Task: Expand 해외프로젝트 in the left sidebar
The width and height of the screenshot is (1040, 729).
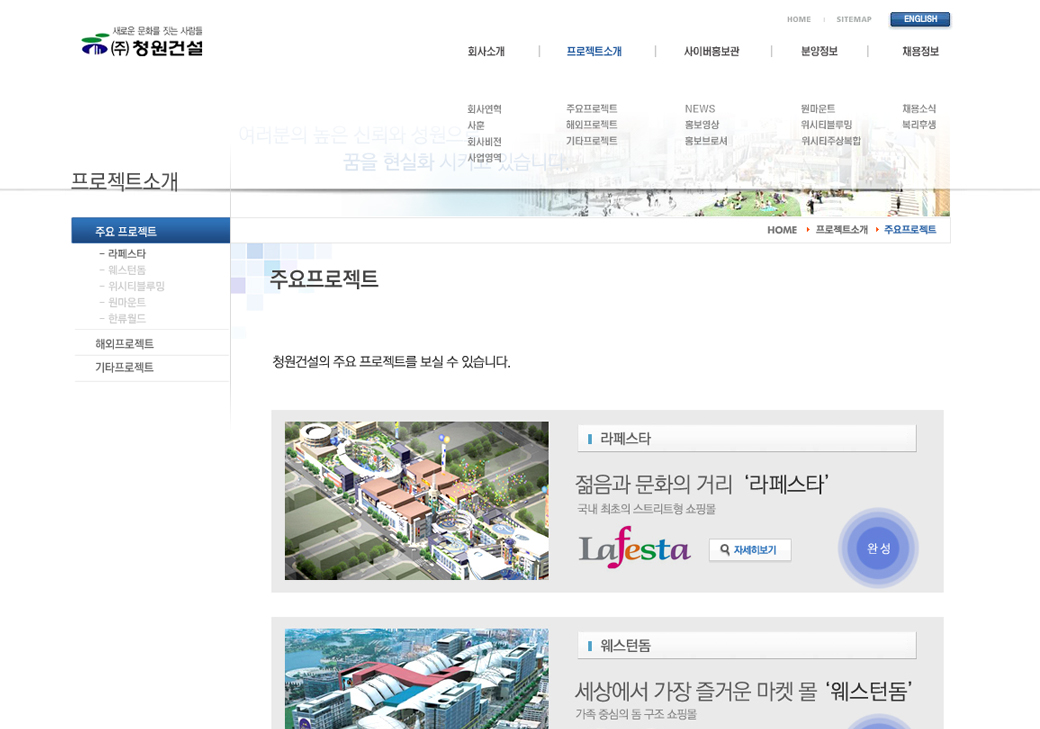Action: tap(124, 343)
